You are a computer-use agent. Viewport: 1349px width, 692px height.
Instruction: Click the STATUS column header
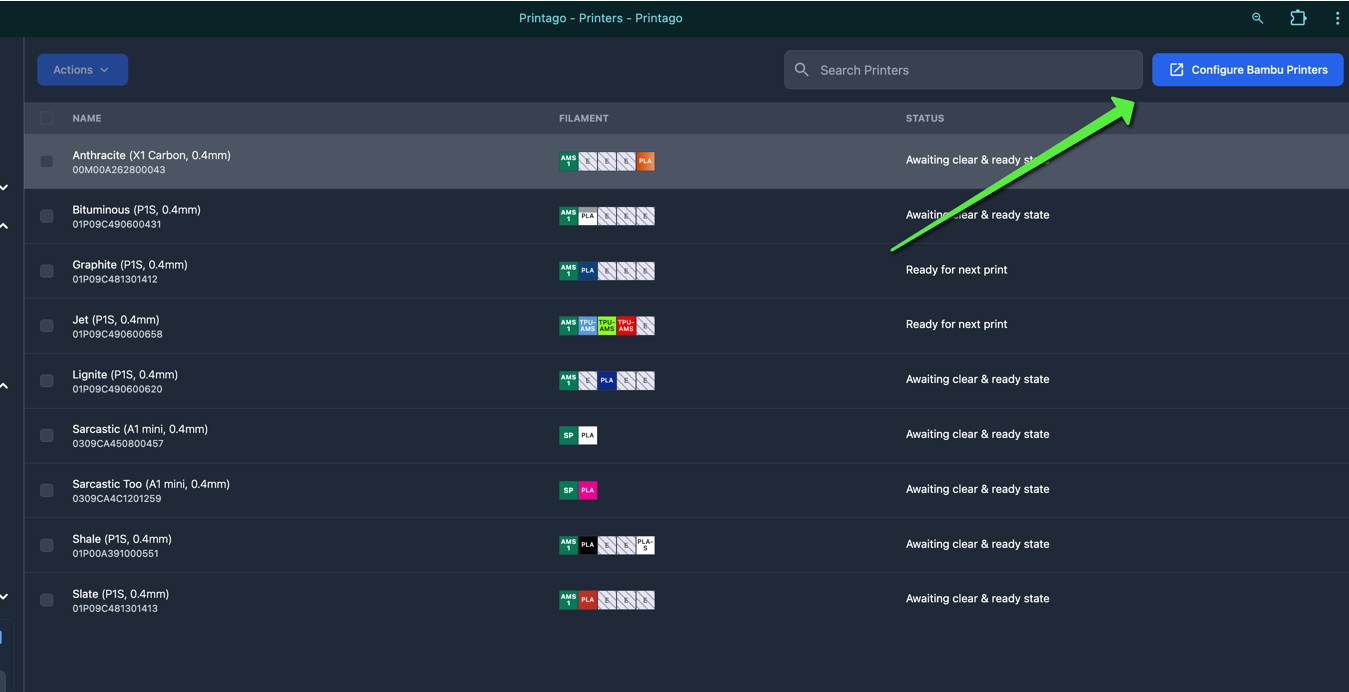(924, 118)
